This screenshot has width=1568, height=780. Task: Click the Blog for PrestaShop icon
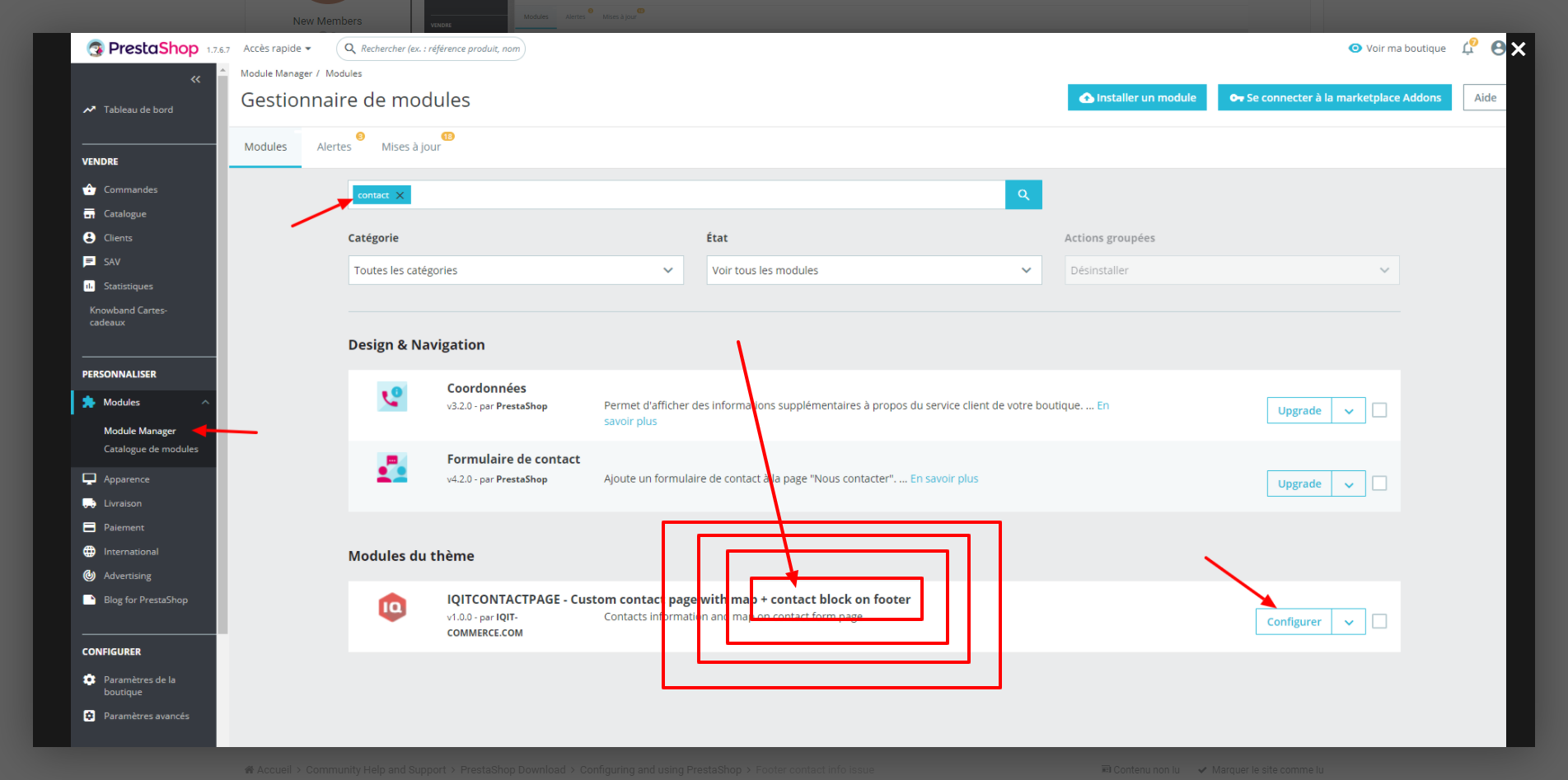tap(89, 600)
